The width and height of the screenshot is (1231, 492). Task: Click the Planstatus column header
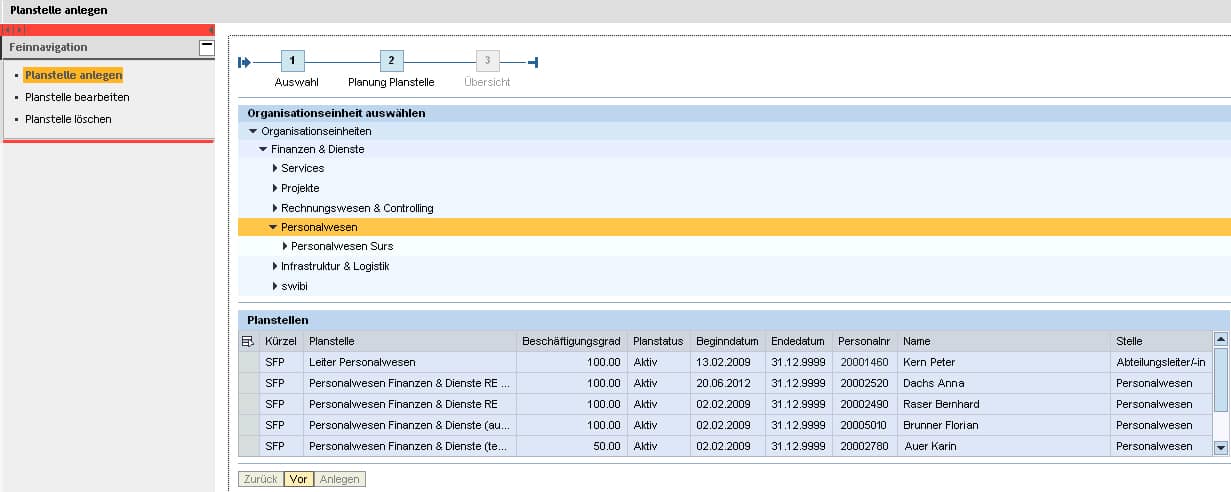(658, 341)
